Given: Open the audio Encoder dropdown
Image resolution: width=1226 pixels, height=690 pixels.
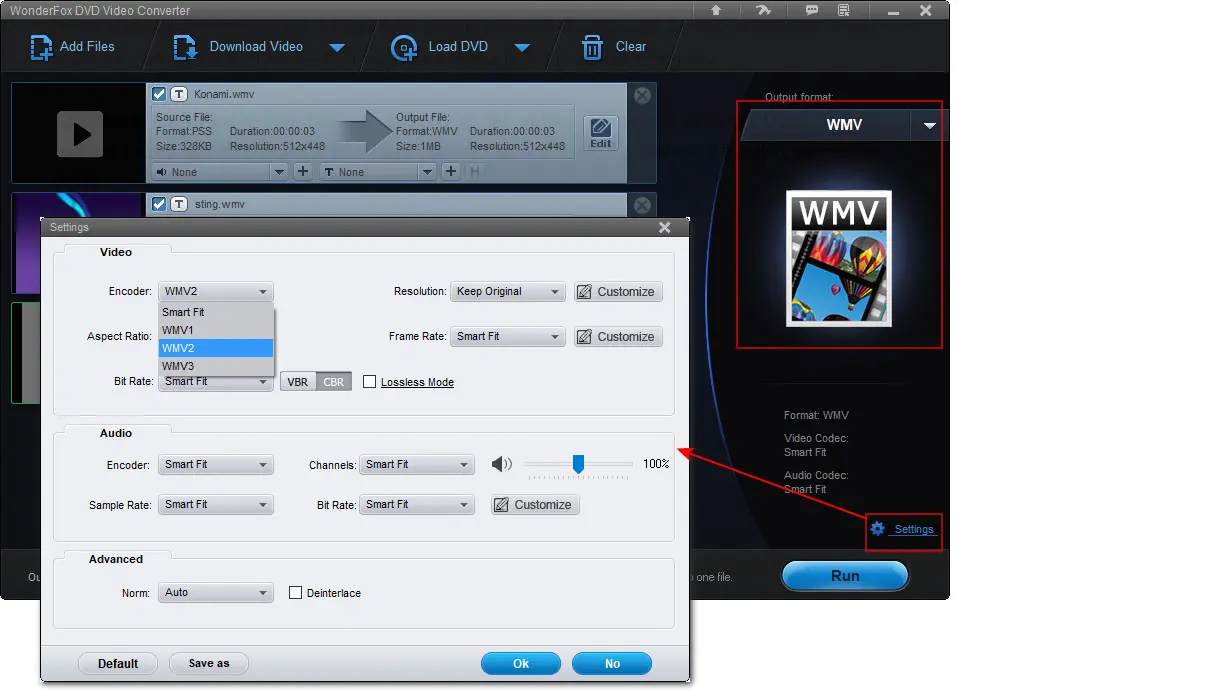Looking at the screenshot, I should pyautogui.click(x=216, y=465).
